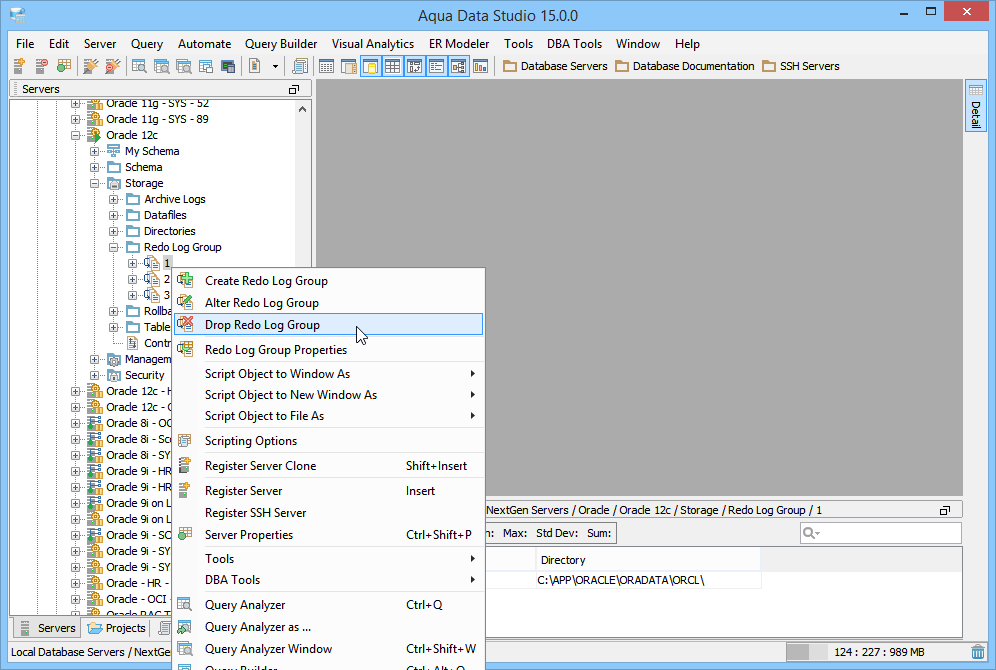Viewport: 996px width, 670px height.
Task: Choose Register SSH Server entry
Action: [329, 513]
